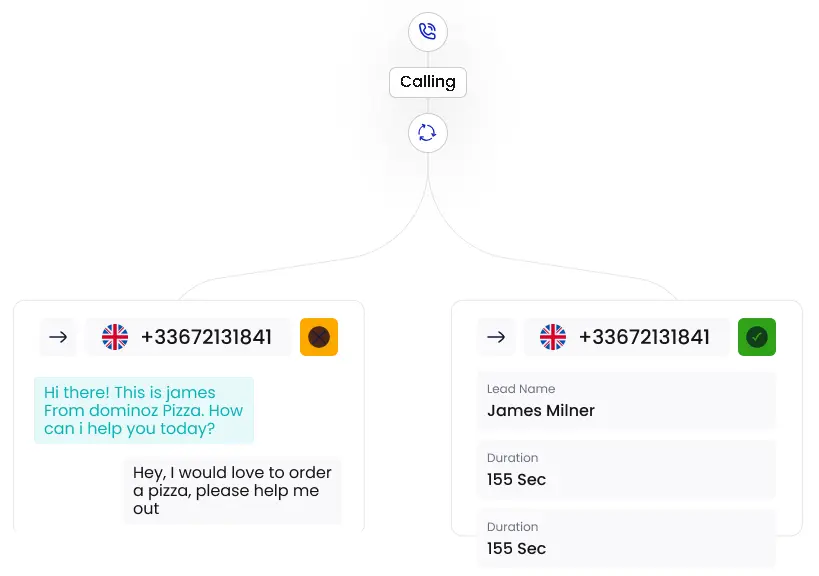Click the "Lead Name" label
The width and height of the screenshot is (819, 576).
coord(521,389)
